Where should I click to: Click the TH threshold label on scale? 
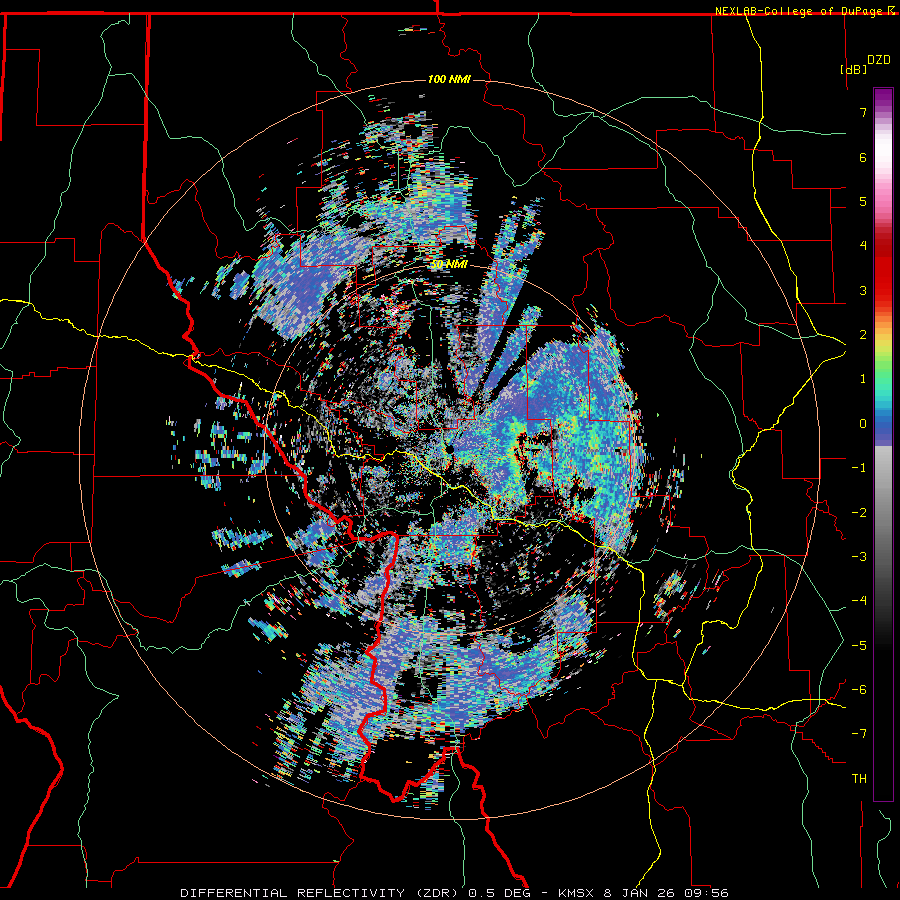859,779
